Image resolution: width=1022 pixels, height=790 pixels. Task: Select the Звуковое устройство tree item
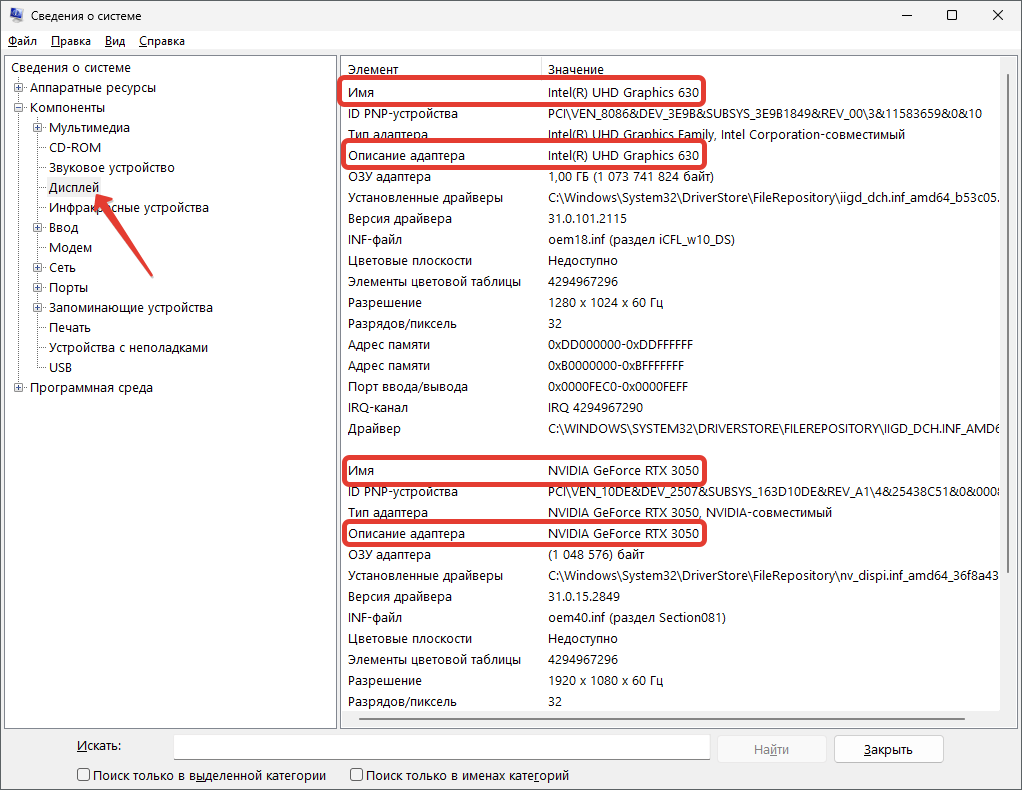coord(111,168)
